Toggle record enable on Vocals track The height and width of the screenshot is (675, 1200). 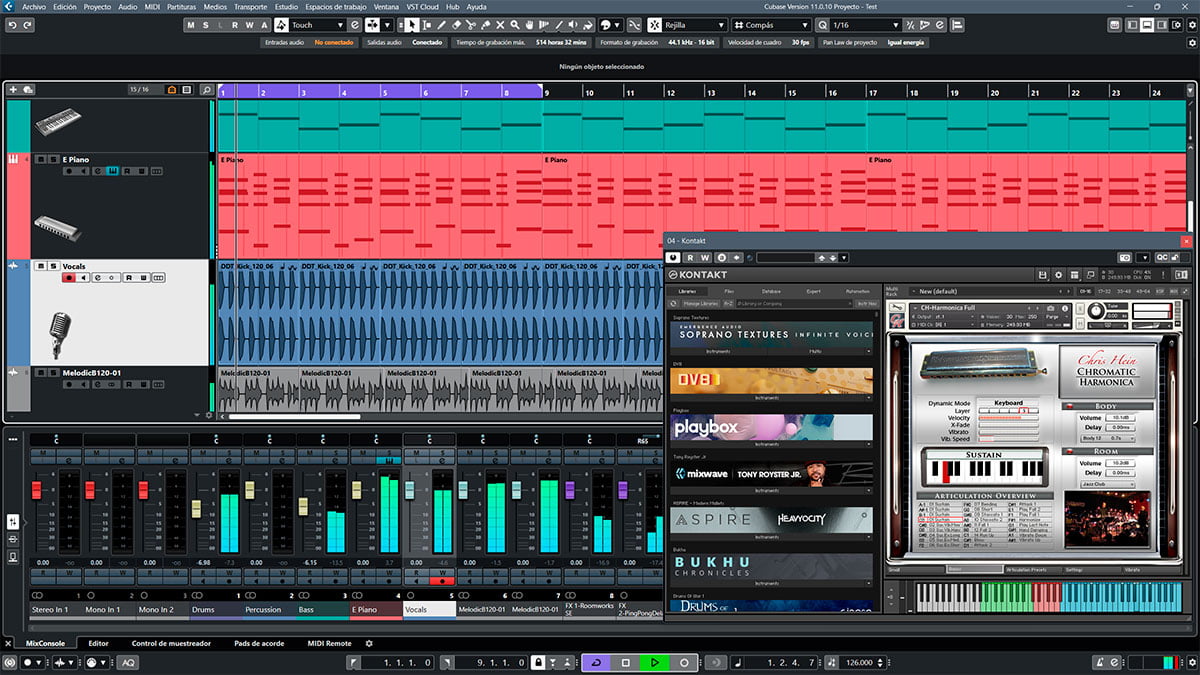point(69,278)
